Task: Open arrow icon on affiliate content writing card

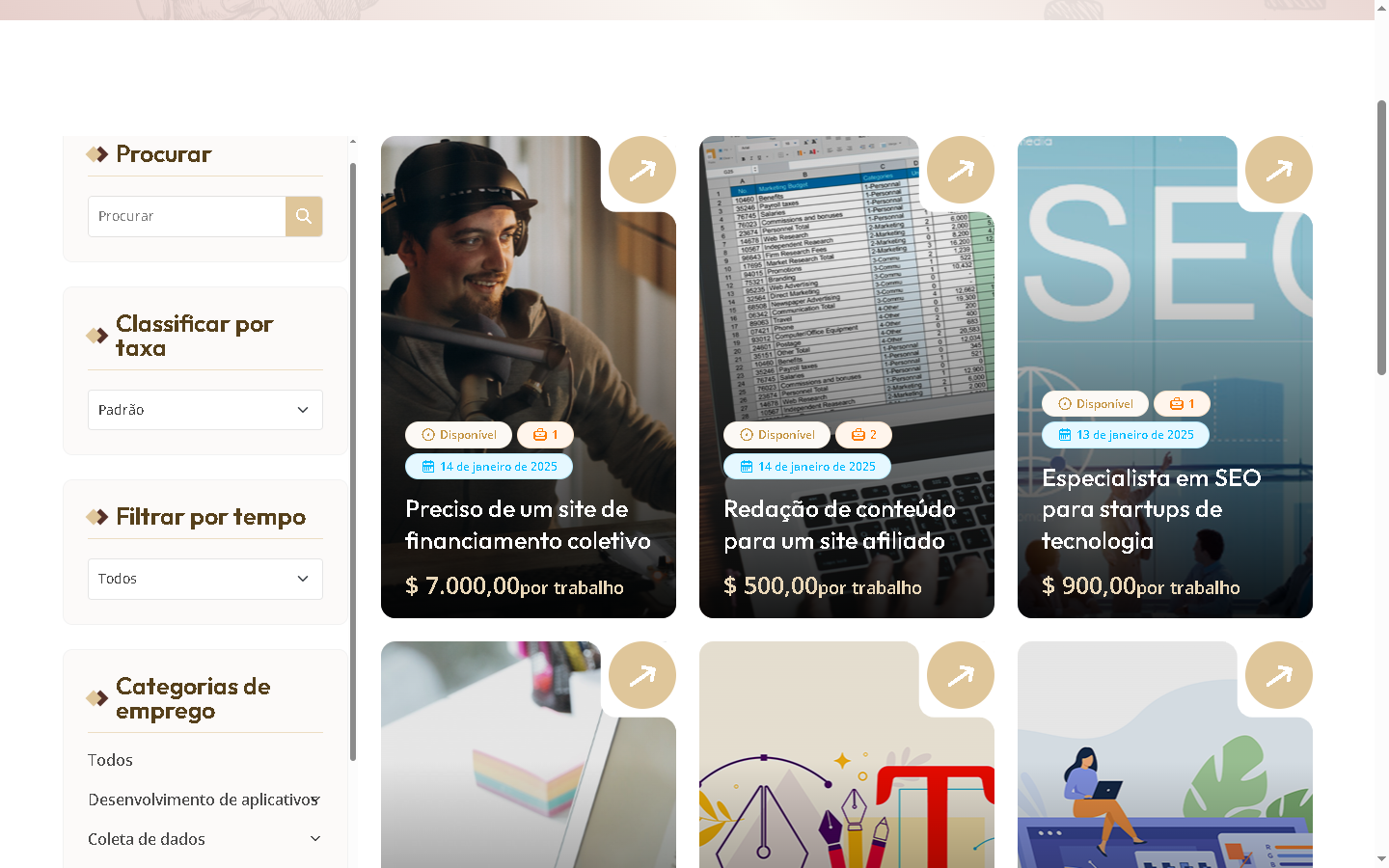Action: point(961,170)
